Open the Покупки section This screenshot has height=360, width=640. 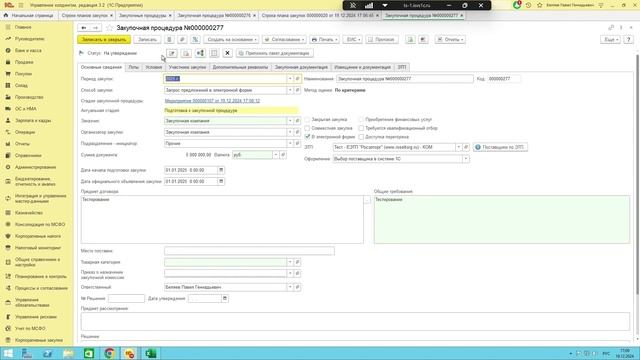pyautogui.click(x=23, y=74)
